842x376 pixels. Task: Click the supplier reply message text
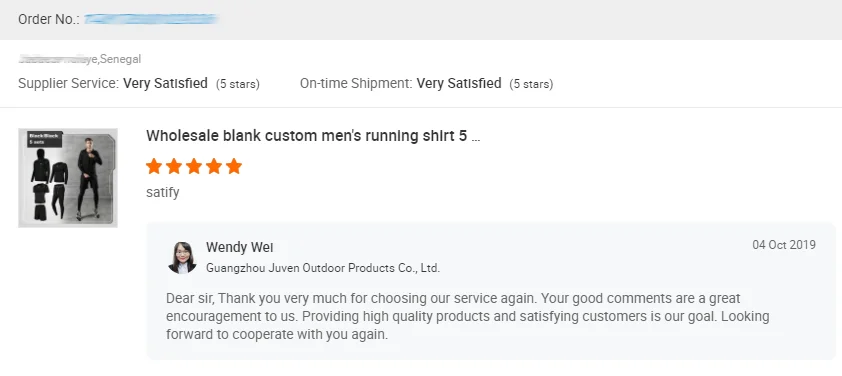(468, 316)
